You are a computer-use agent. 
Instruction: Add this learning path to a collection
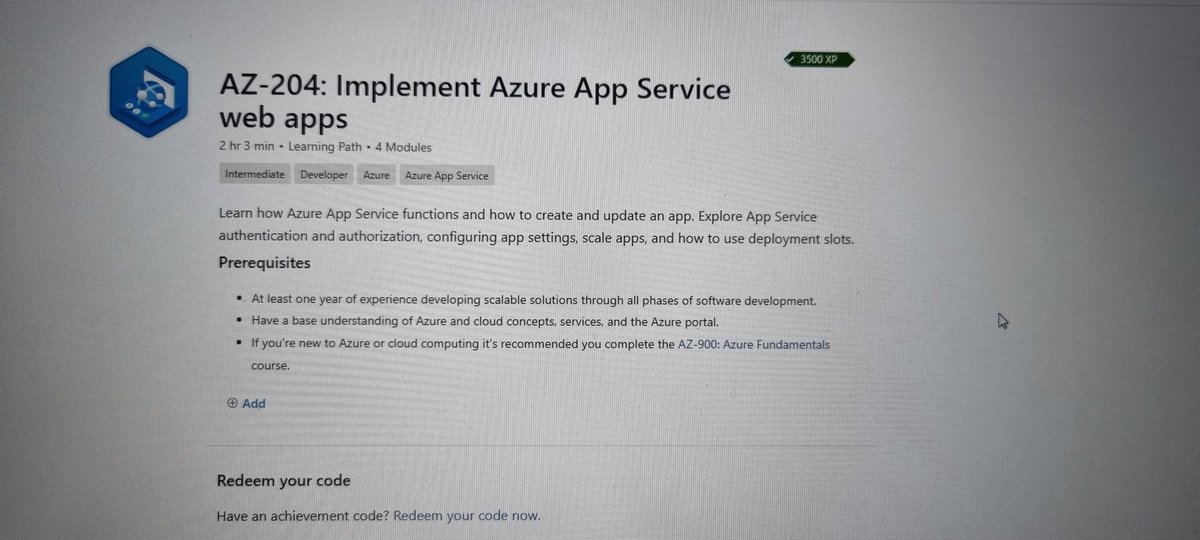(x=246, y=403)
